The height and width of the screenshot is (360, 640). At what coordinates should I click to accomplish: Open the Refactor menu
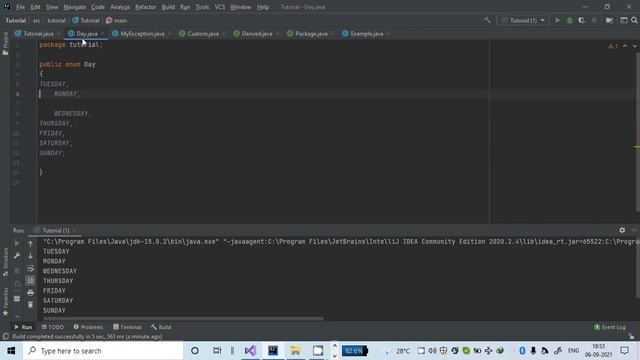pos(146,7)
